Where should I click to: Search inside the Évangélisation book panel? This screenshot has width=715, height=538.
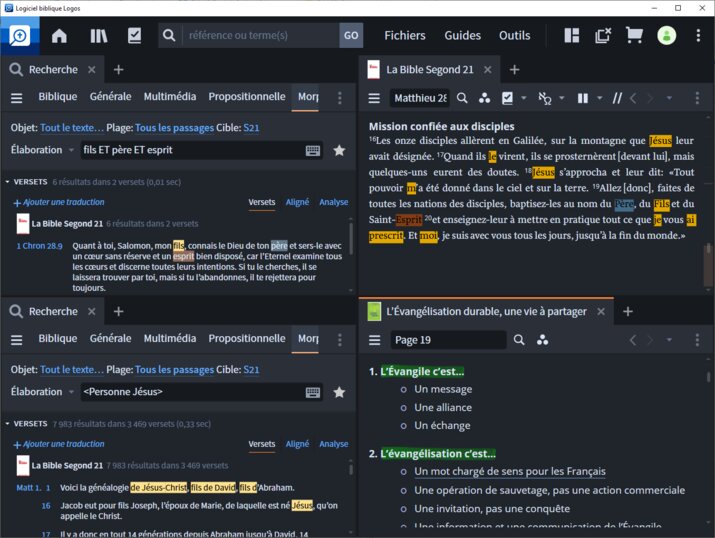tap(519, 340)
